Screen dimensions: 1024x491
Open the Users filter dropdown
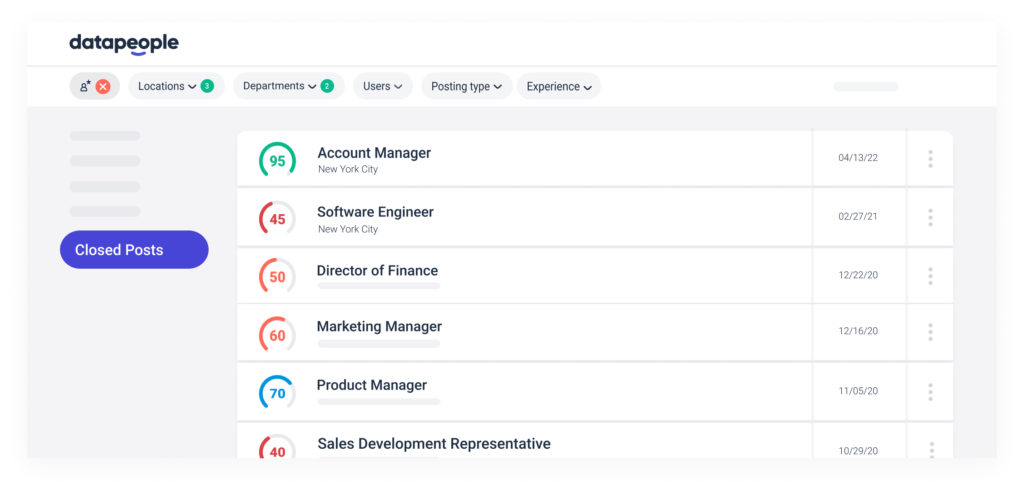[x=383, y=86]
